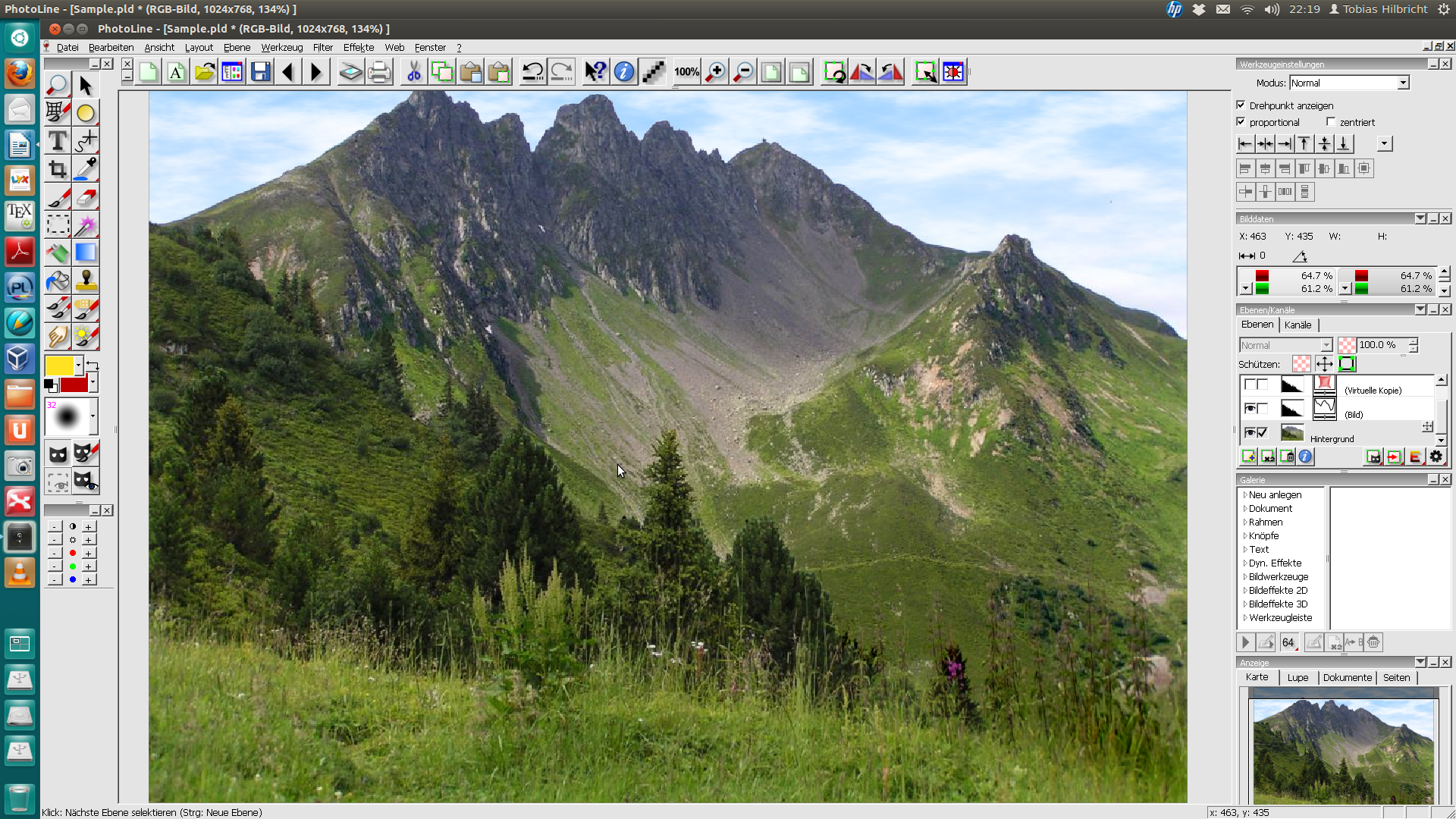Hide the Hintergrund layer via eye icon
1456x819 pixels.
coord(1250,433)
